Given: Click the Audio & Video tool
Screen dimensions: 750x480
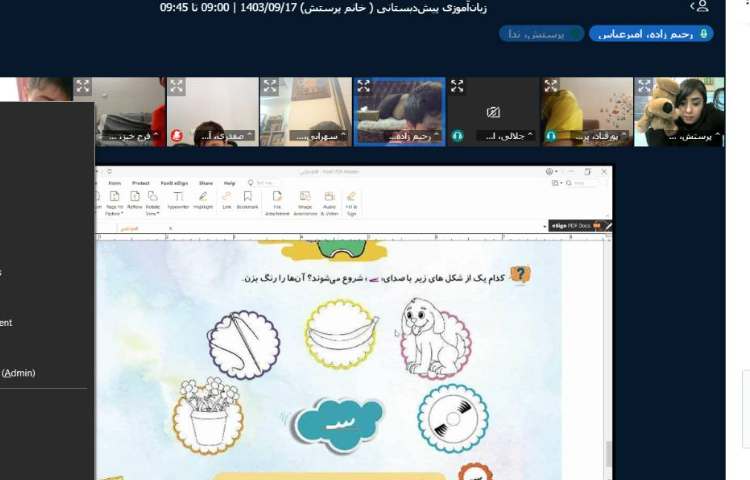Looking at the screenshot, I should tap(329, 203).
